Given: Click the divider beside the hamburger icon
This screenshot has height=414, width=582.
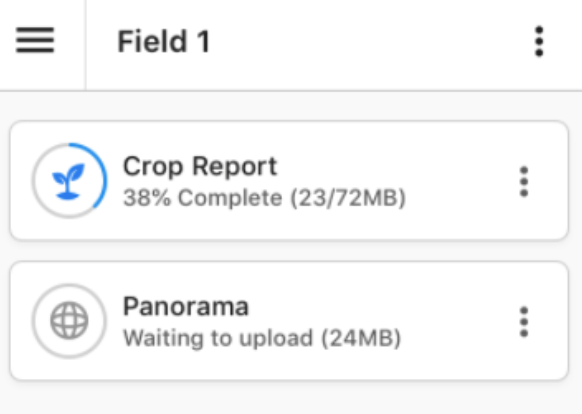Looking at the screenshot, I should [86, 45].
